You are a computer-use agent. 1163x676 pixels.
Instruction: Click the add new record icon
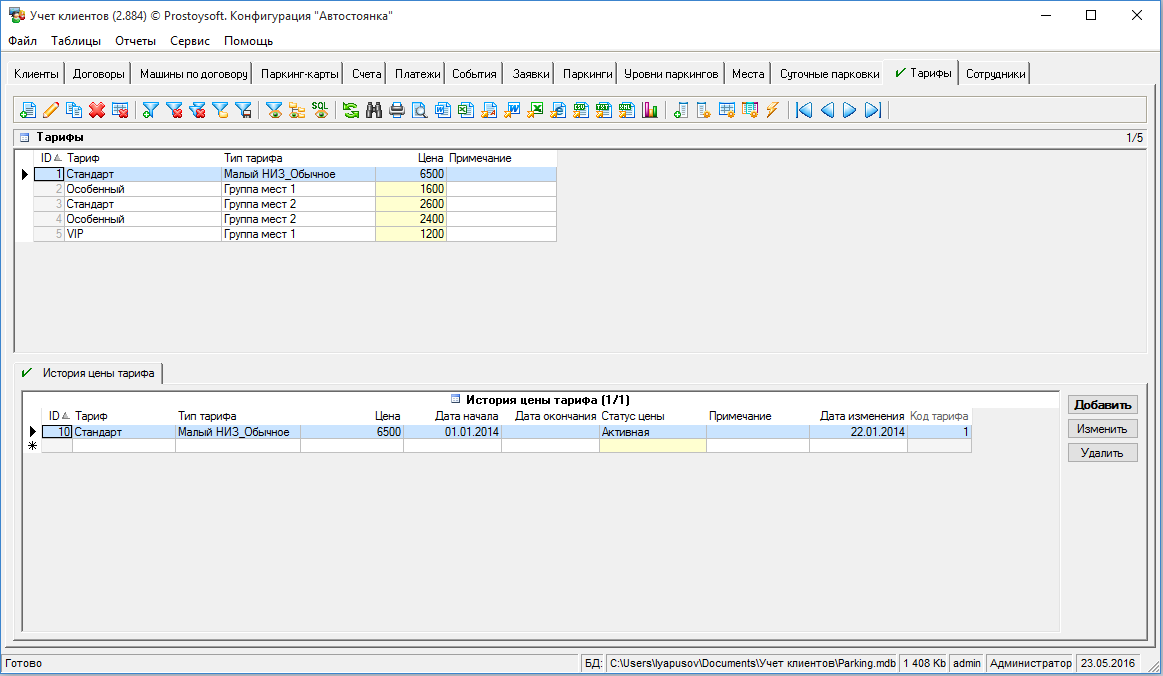tap(27, 110)
